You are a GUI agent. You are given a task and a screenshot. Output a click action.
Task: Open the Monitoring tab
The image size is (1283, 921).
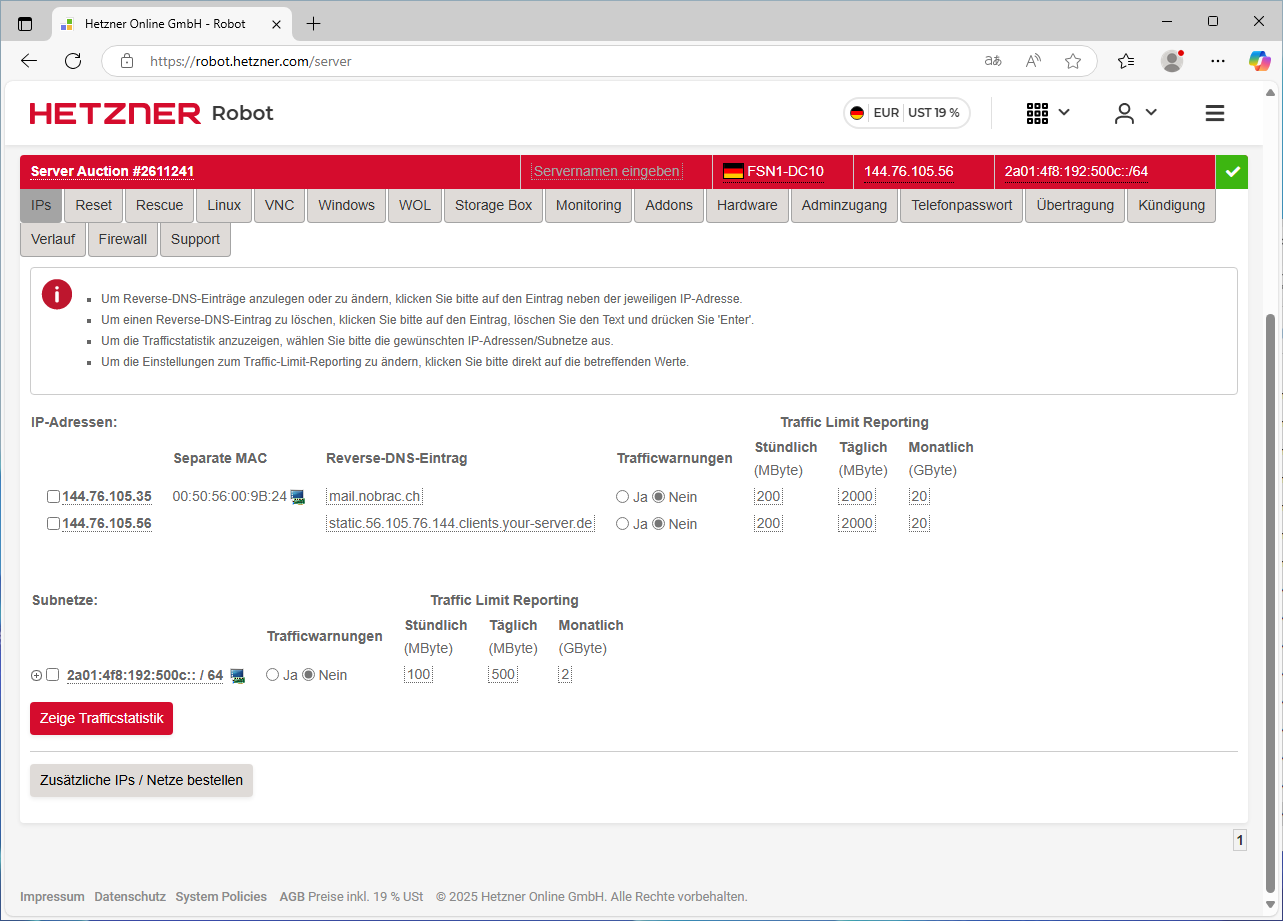click(589, 205)
